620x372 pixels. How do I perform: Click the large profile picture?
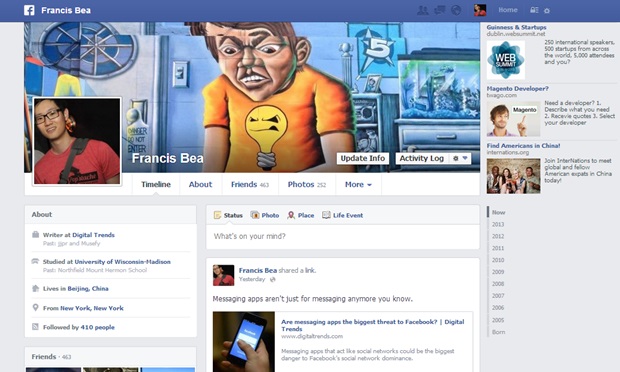(77, 141)
